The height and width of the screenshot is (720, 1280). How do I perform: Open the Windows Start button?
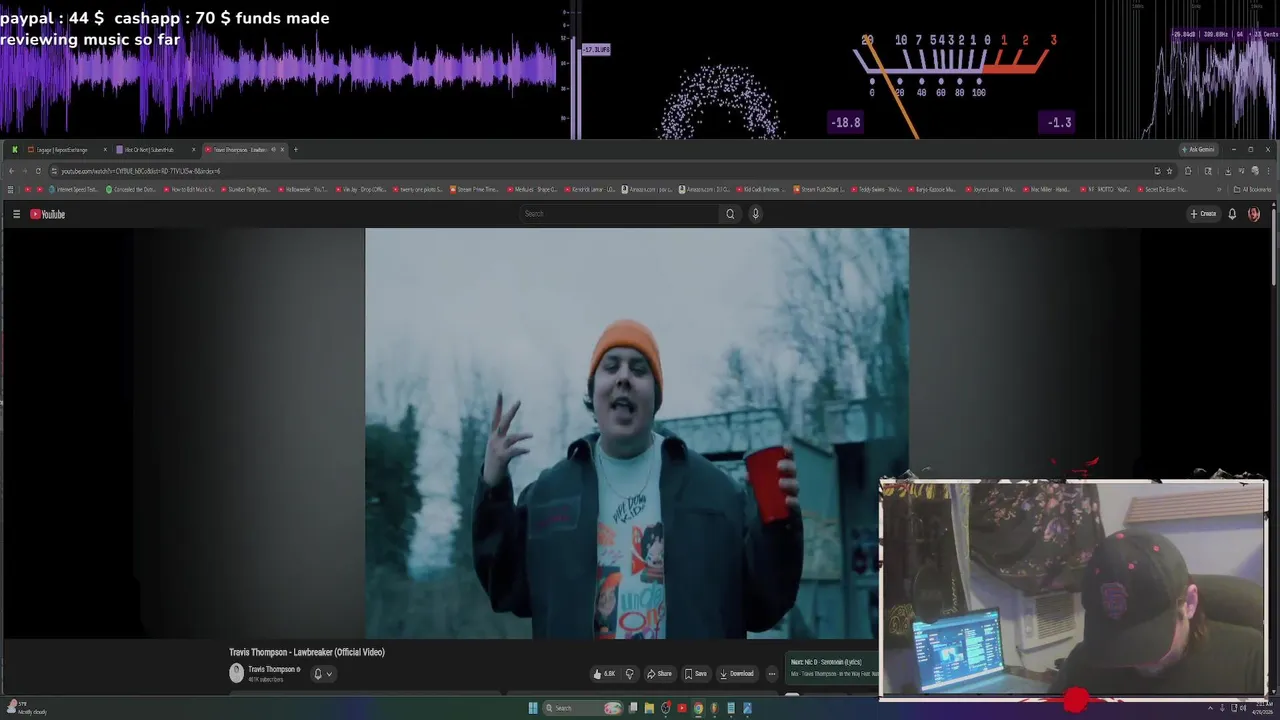[x=533, y=708]
